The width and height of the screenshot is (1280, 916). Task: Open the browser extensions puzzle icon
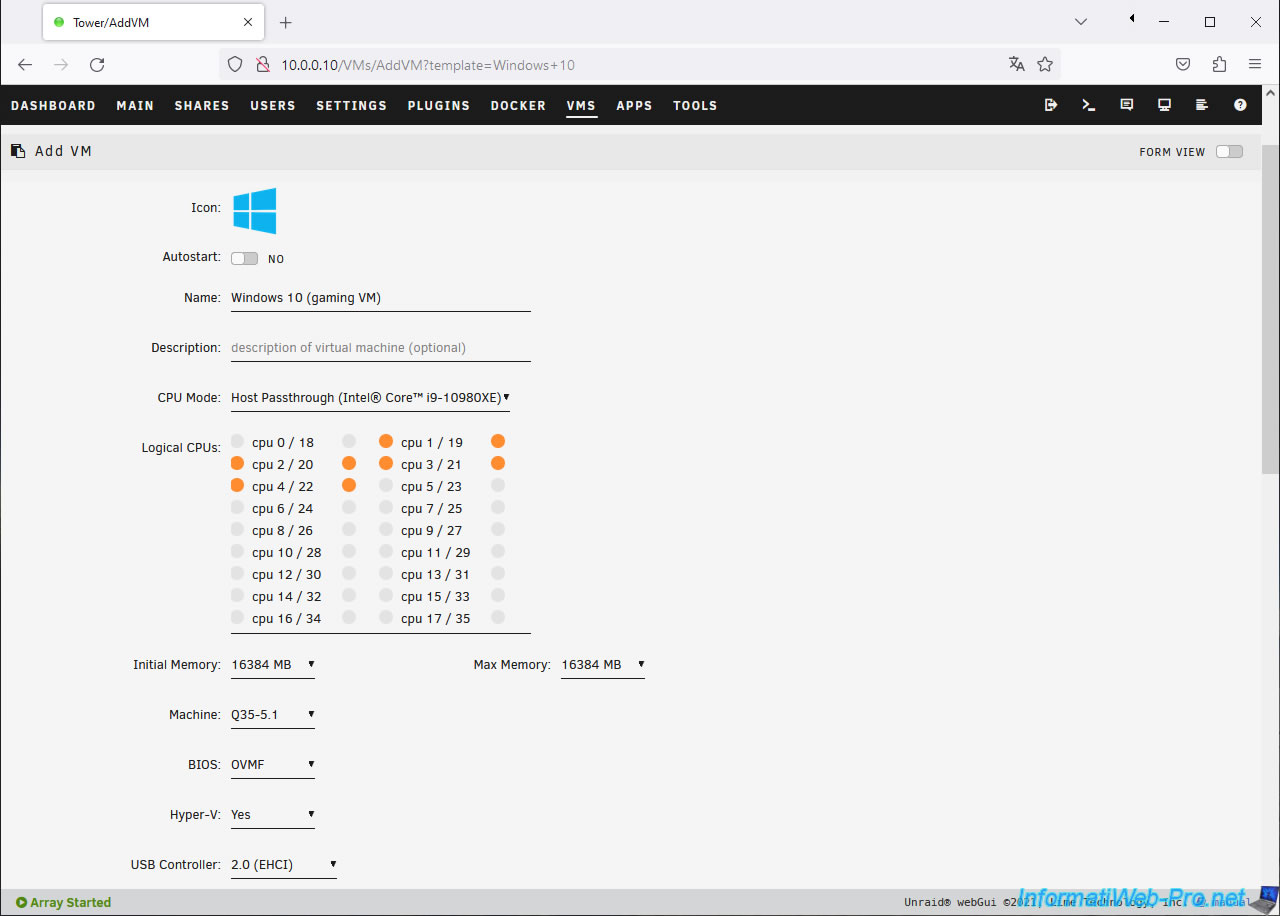click(1219, 64)
